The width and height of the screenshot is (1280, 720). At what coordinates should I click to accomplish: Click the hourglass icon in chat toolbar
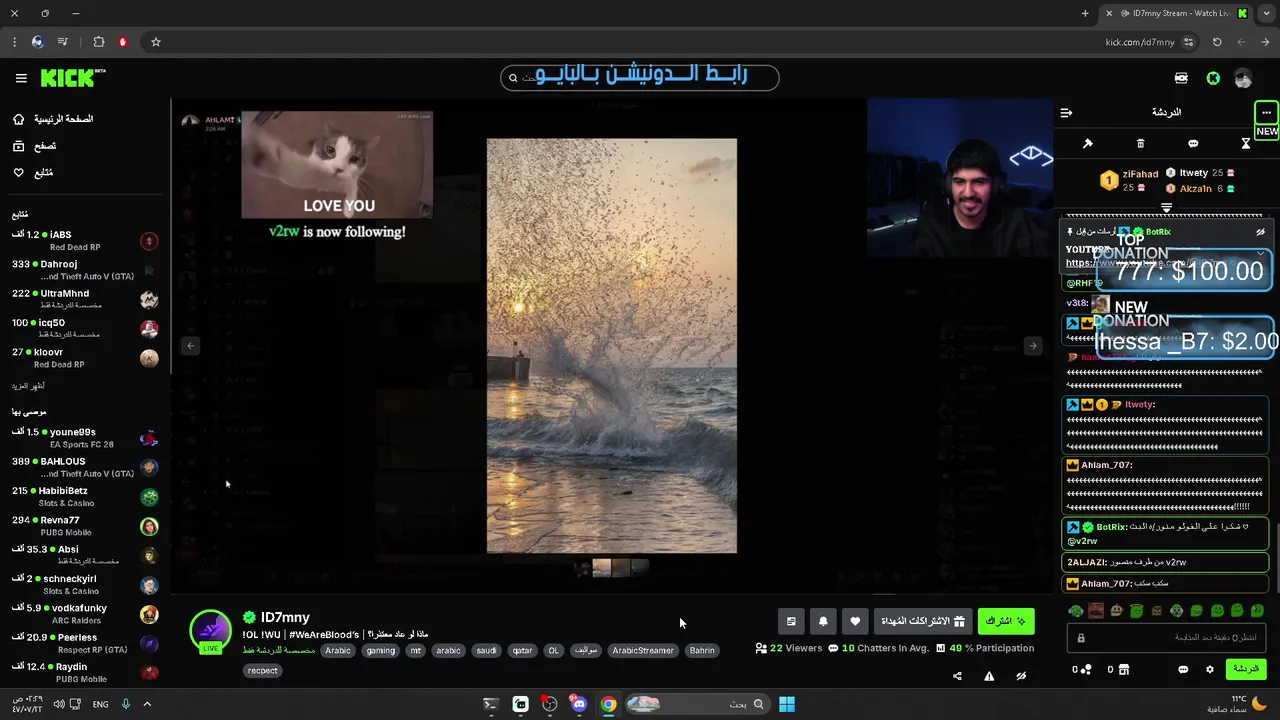tap(1246, 144)
